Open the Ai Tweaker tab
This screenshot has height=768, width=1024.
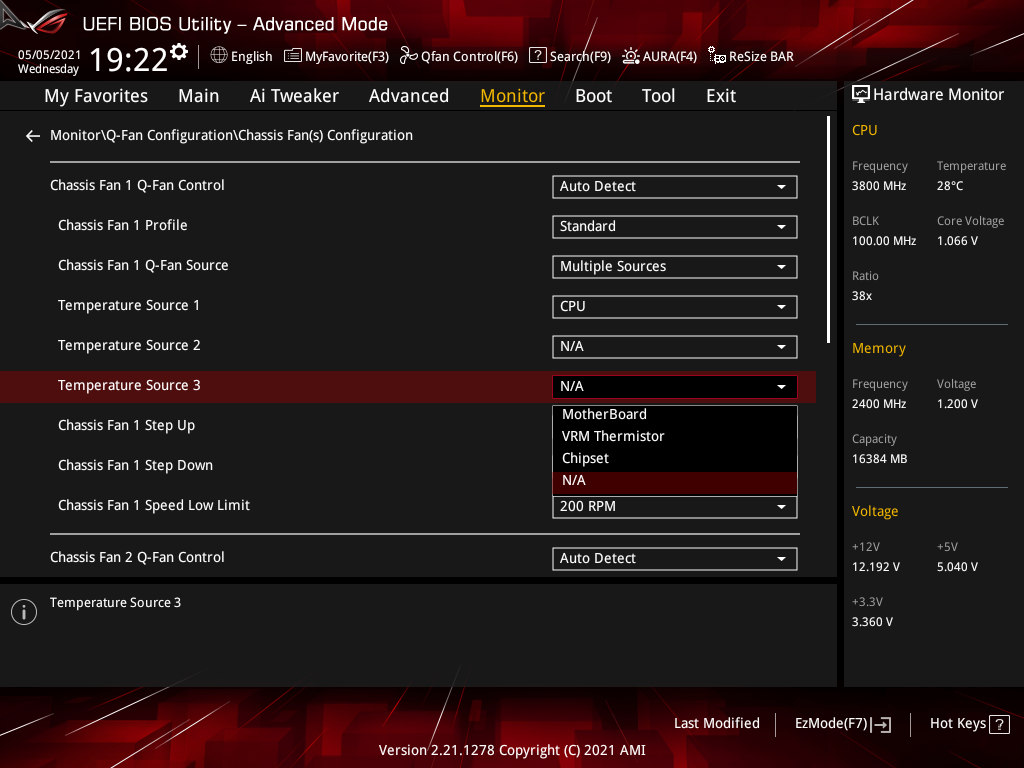click(x=294, y=96)
